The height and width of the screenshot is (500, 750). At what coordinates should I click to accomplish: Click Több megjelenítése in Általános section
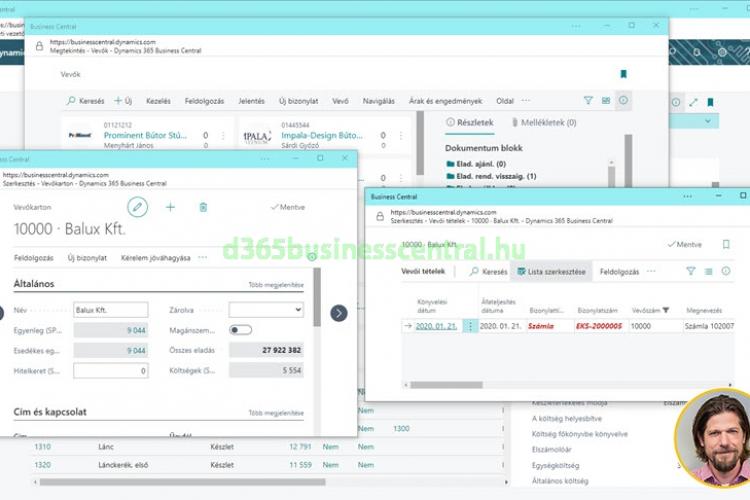coord(276,285)
